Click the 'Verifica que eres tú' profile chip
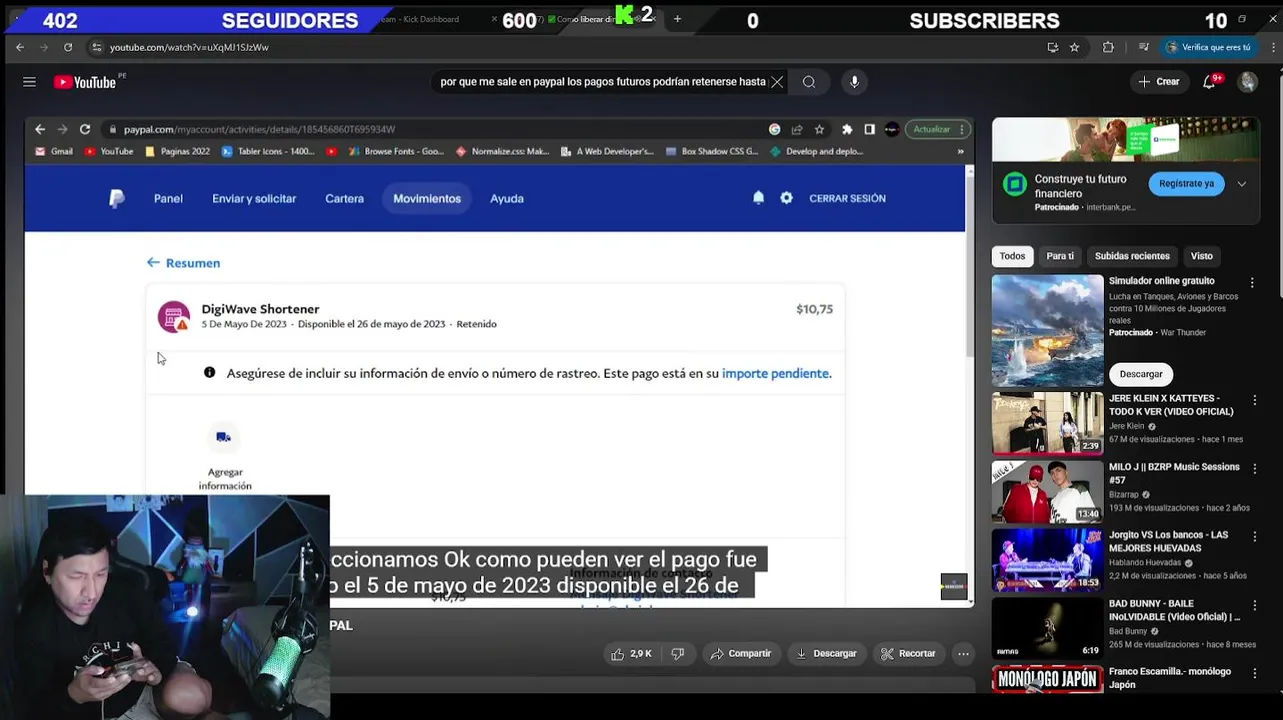The height and width of the screenshot is (720, 1283). (1208, 47)
